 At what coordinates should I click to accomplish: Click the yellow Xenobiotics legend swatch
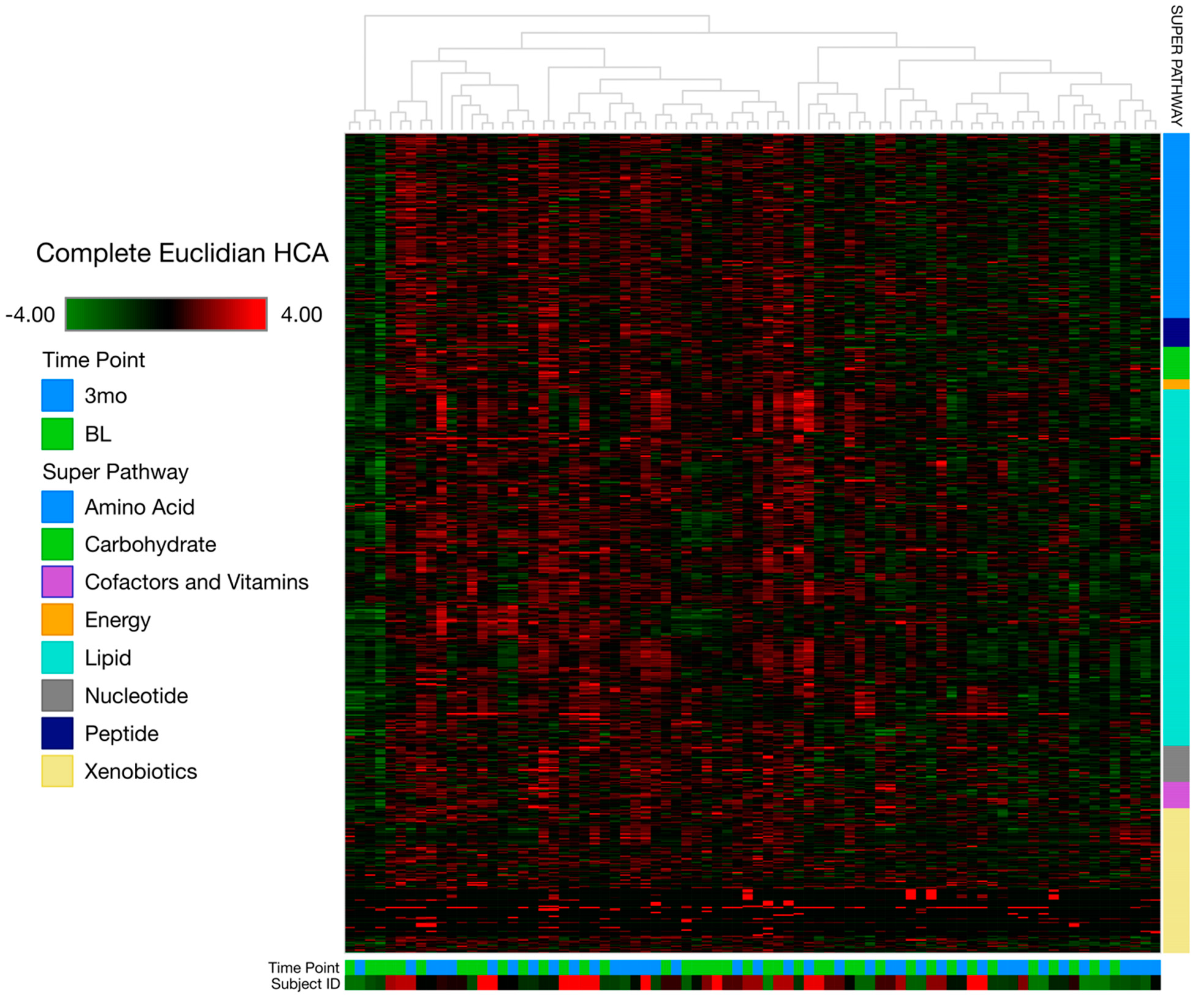pyautogui.click(x=57, y=770)
